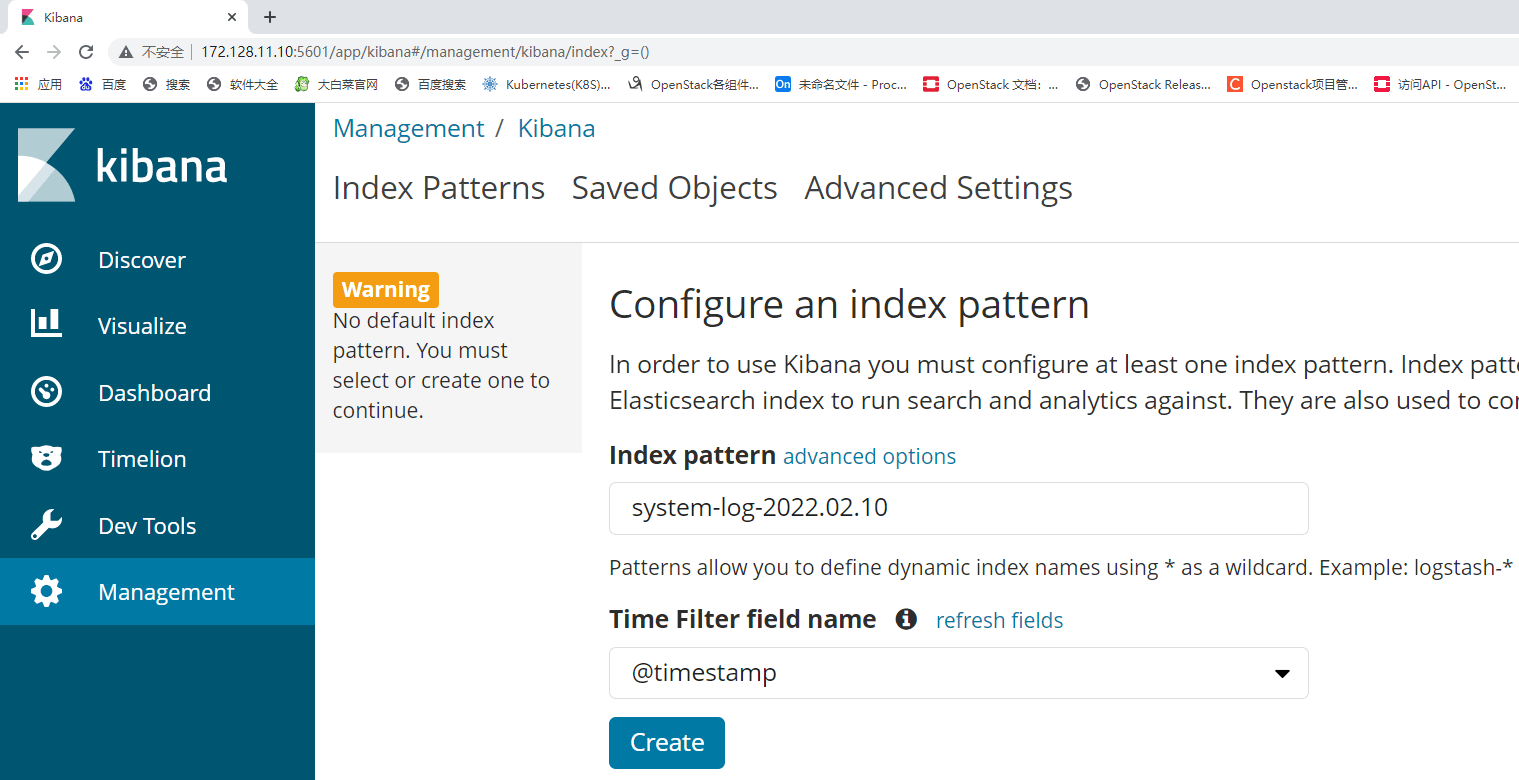The height and width of the screenshot is (780, 1519).
Task: Click the orange Warning label
Action: tap(385, 289)
